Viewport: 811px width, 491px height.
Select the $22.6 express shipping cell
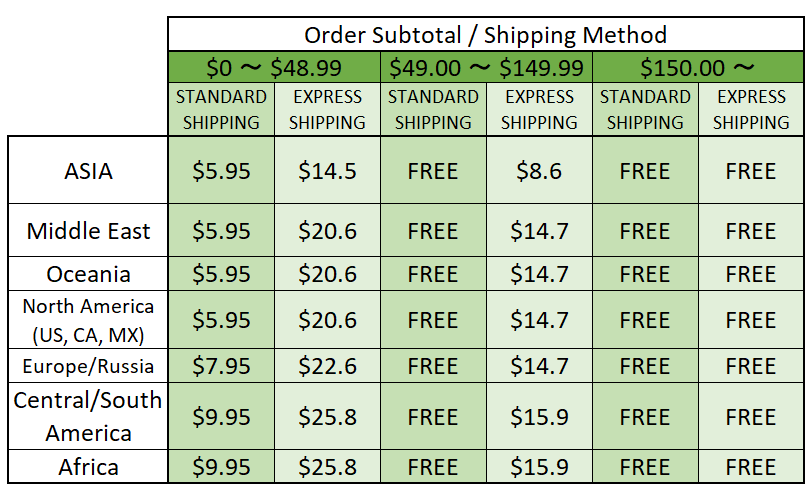tap(327, 366)
